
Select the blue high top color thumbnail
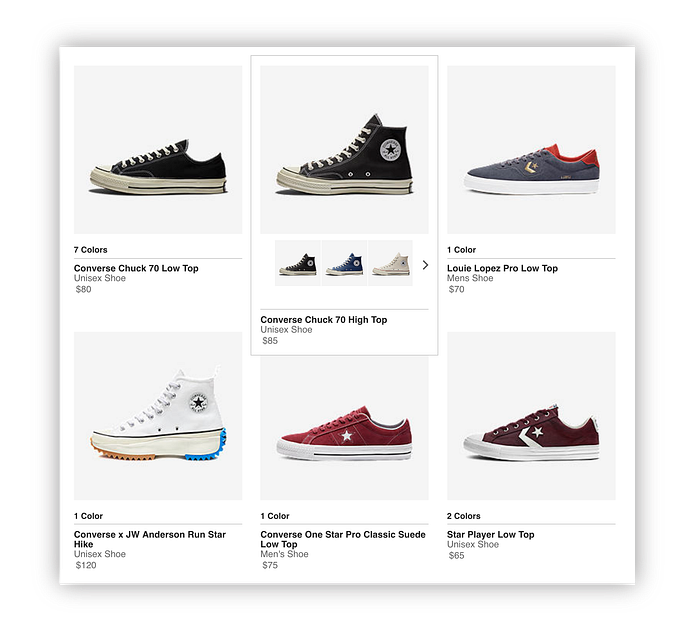pos(344,263)
